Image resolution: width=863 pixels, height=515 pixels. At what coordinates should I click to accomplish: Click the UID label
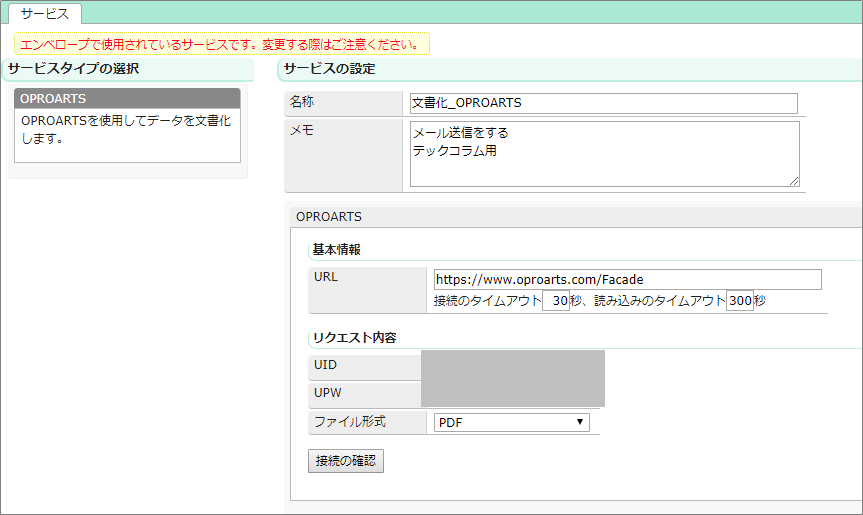click(x=325, y=365)
